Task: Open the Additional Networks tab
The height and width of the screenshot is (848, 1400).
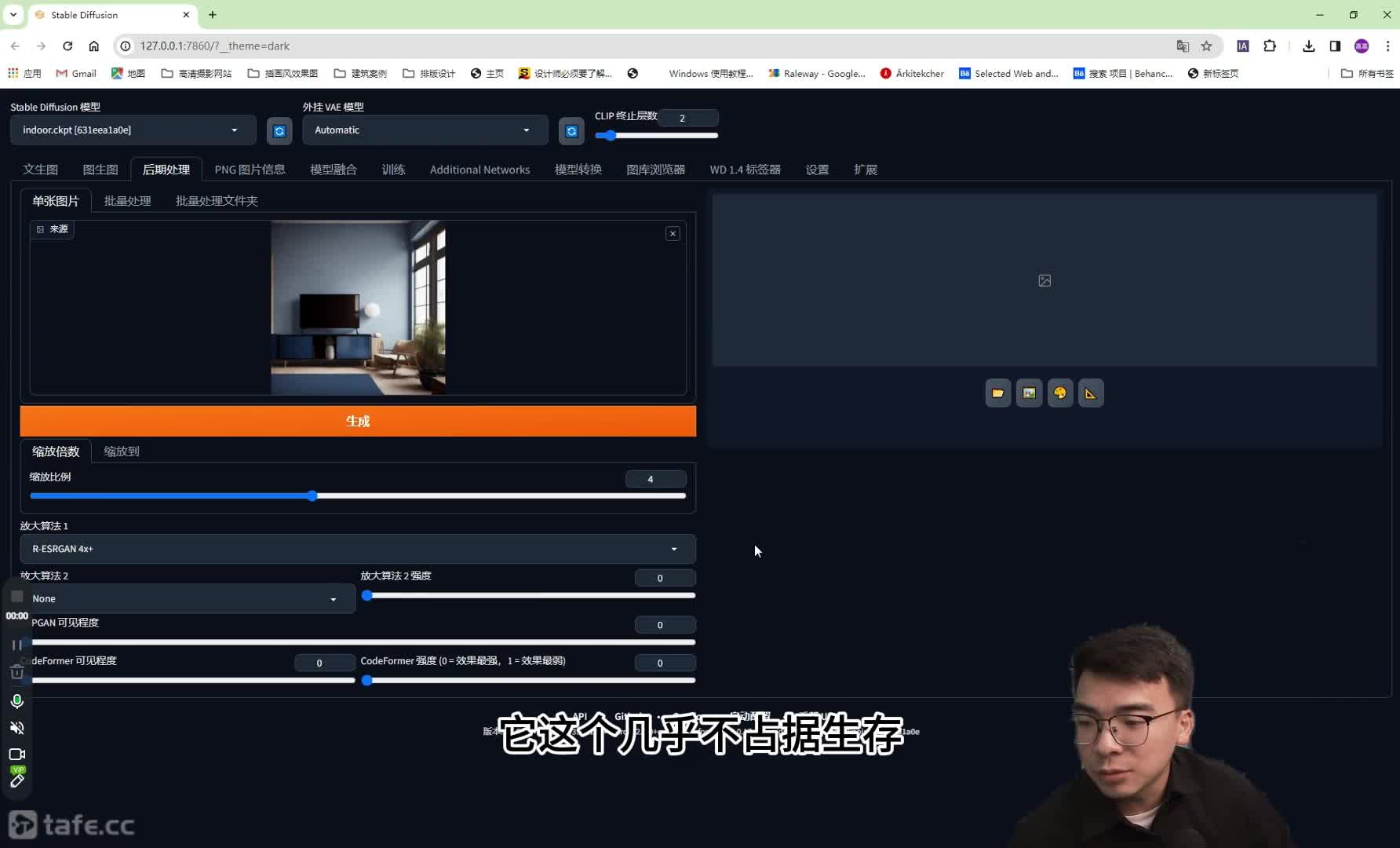Action: (x=479, y=170)
